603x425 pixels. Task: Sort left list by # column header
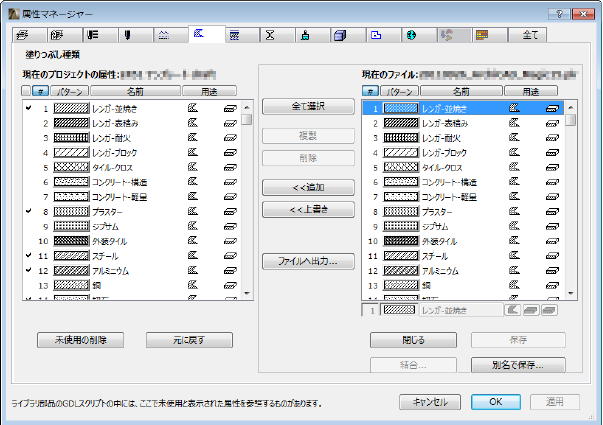pos(40,91)
